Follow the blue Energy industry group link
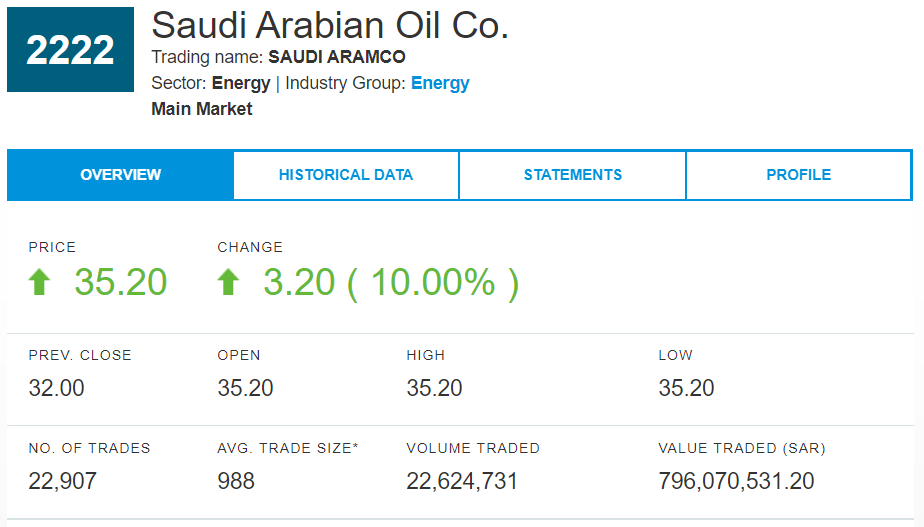The width and height of the screenshot is (924, 527). (440, 83)
